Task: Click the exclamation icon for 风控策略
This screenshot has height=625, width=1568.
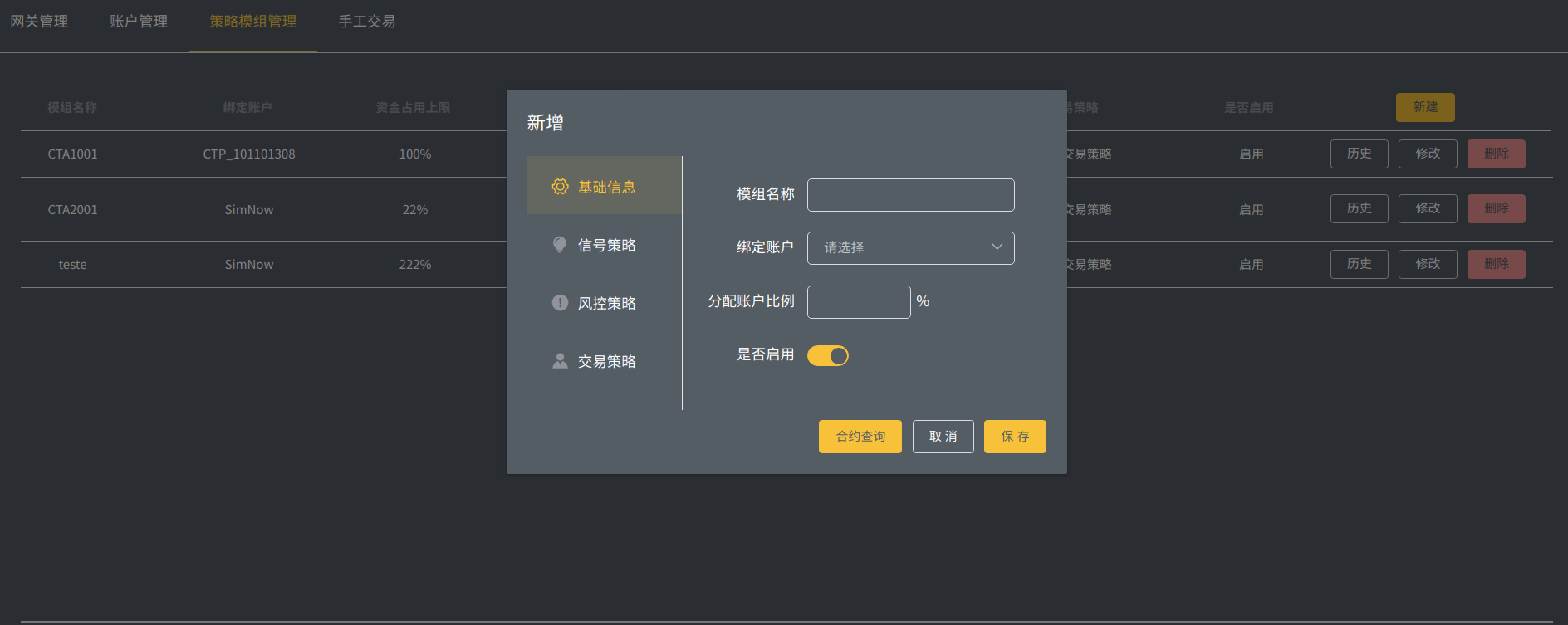Action: pyautogui.click(x=560, y=303)
